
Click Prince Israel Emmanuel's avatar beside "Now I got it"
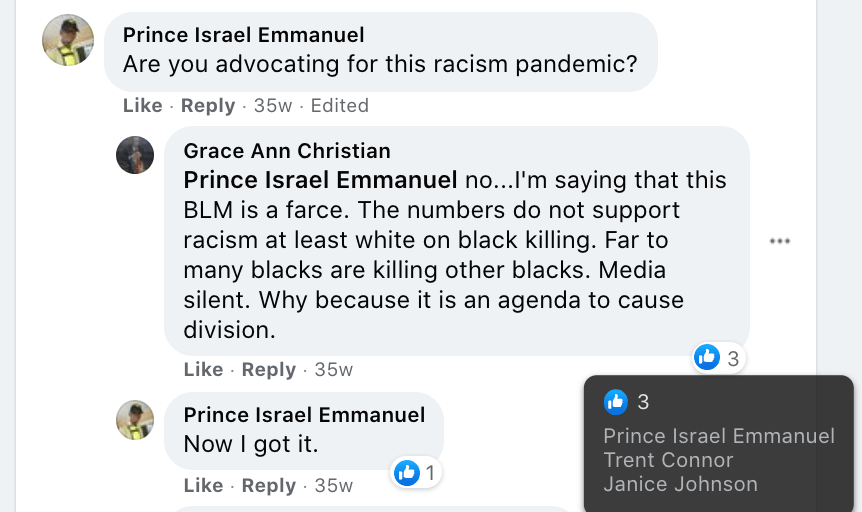135,419
